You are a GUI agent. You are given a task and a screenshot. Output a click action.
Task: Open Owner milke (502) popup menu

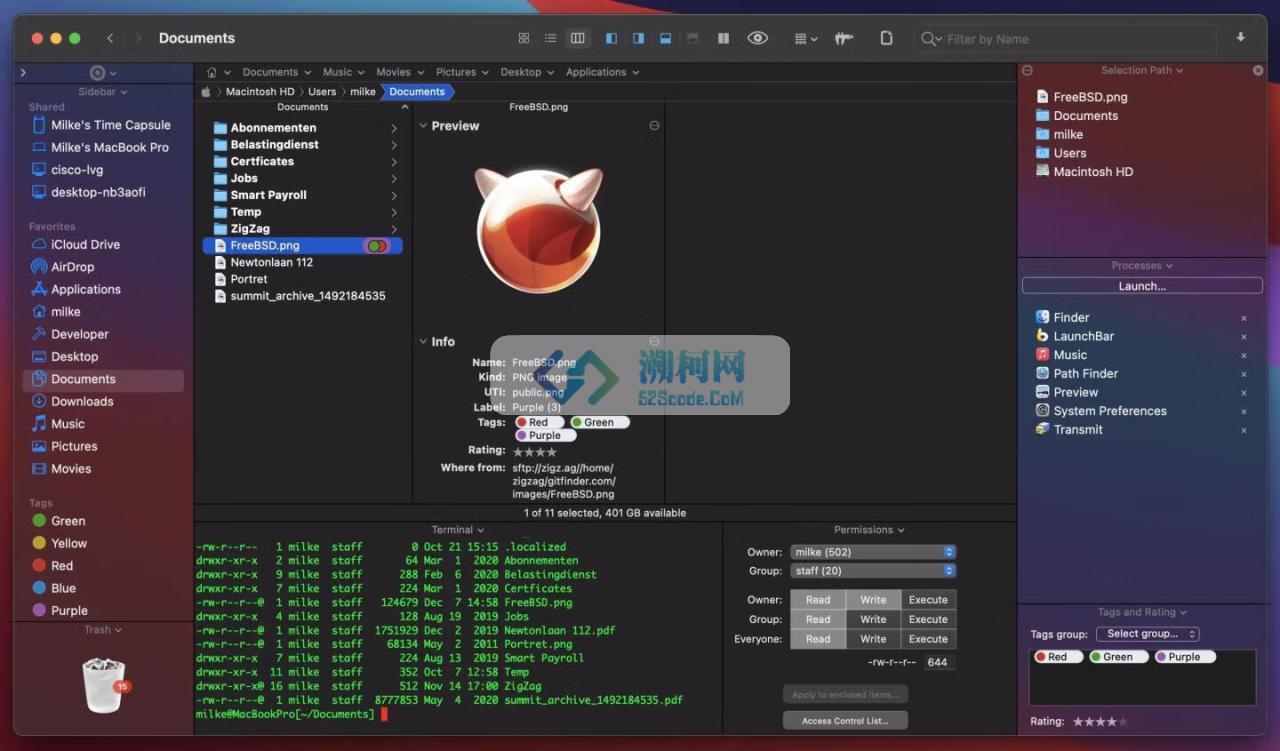[873, 552]
